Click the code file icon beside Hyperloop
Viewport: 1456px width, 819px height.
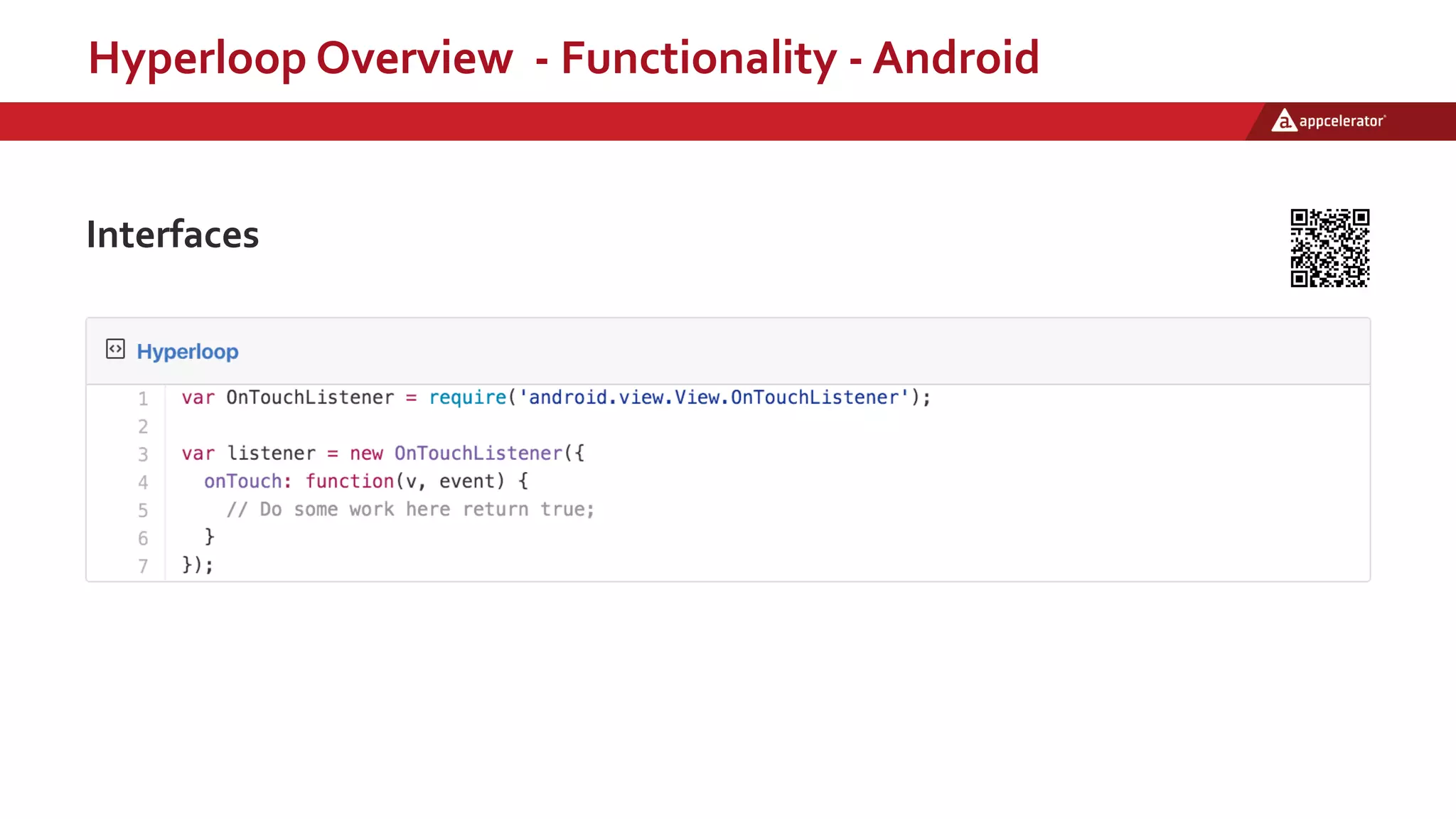tap(115, 349)
